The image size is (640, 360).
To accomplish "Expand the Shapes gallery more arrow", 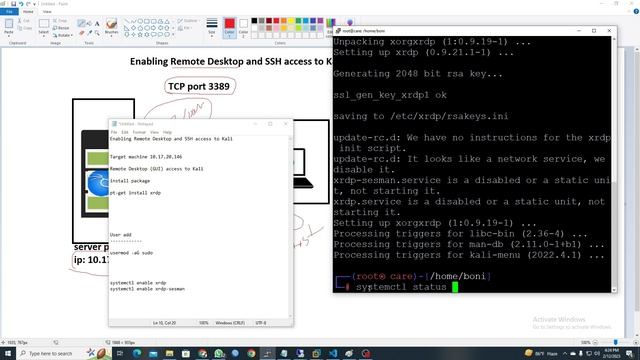I will tap(174, 35).
